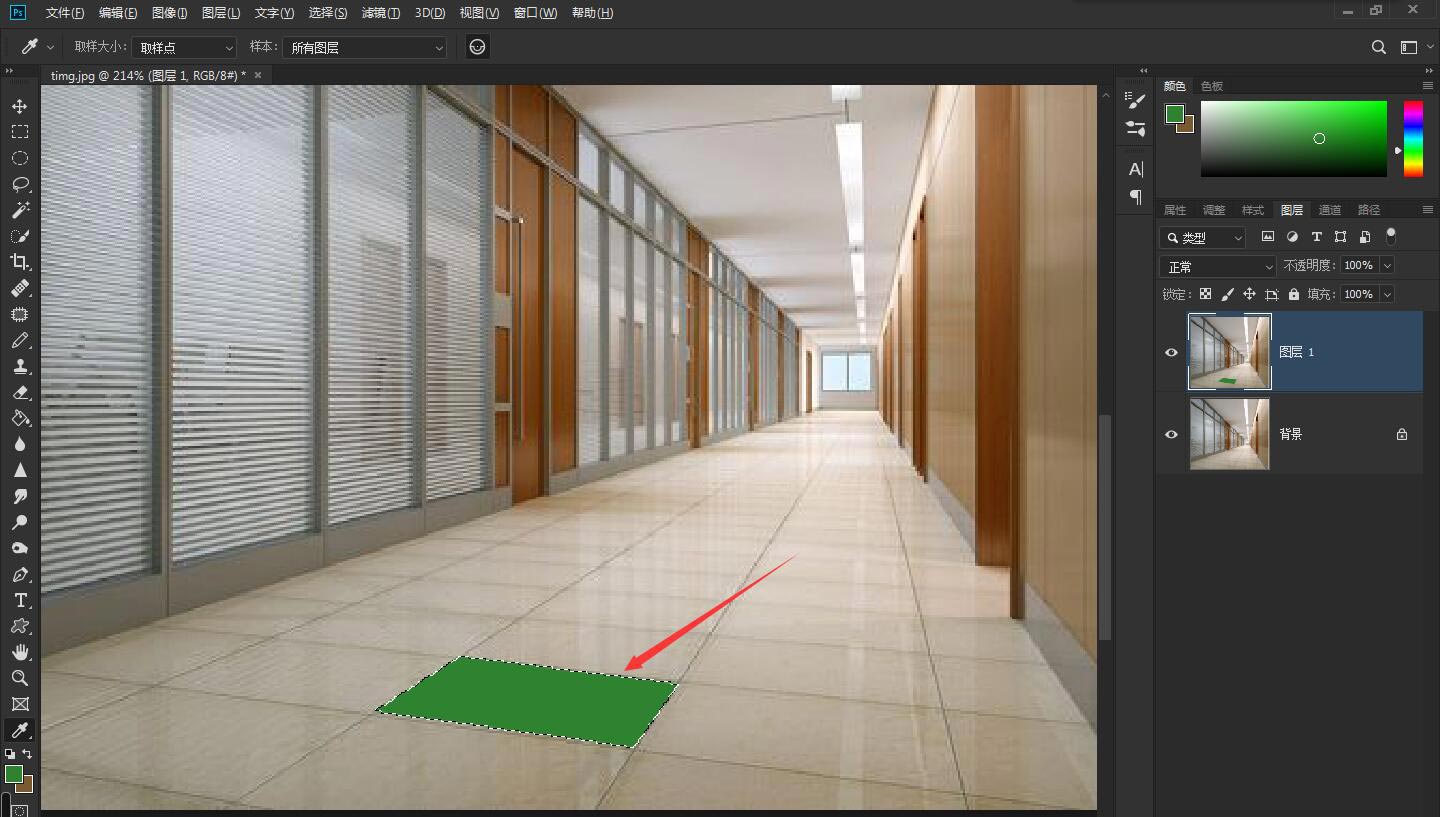The width and height of the screenshot is (1440, 817).
Task: Expand the 填充 fill slider arrow
Action: coord(1387,294)
